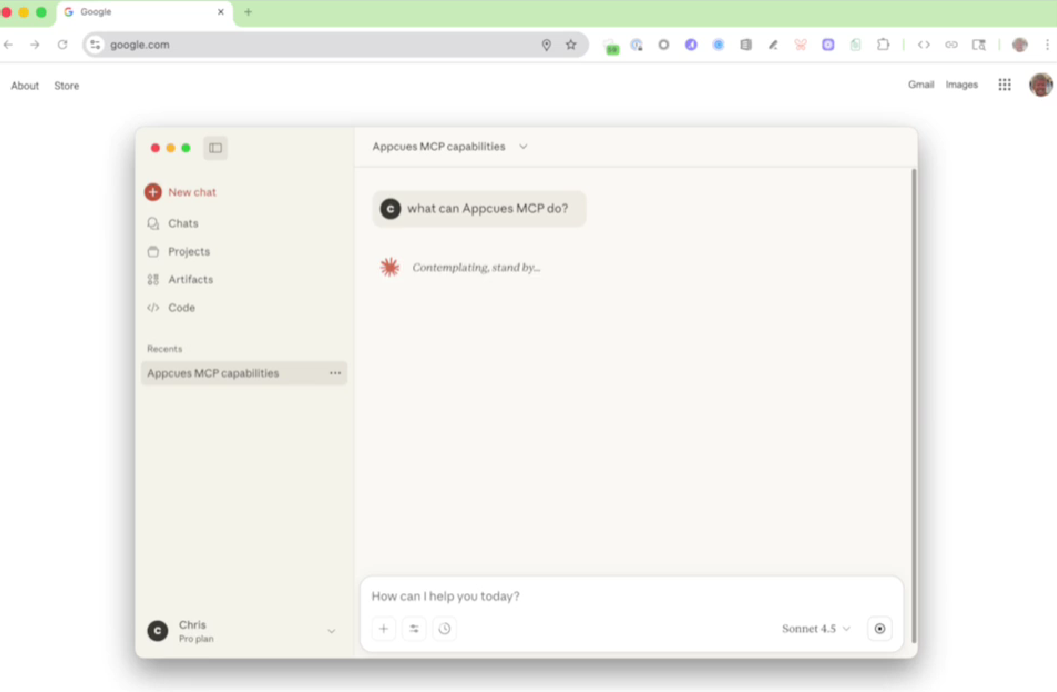Click the Claude spark loading icon
The width and height of the screenshot is (1057, 692).
[390, 268]
